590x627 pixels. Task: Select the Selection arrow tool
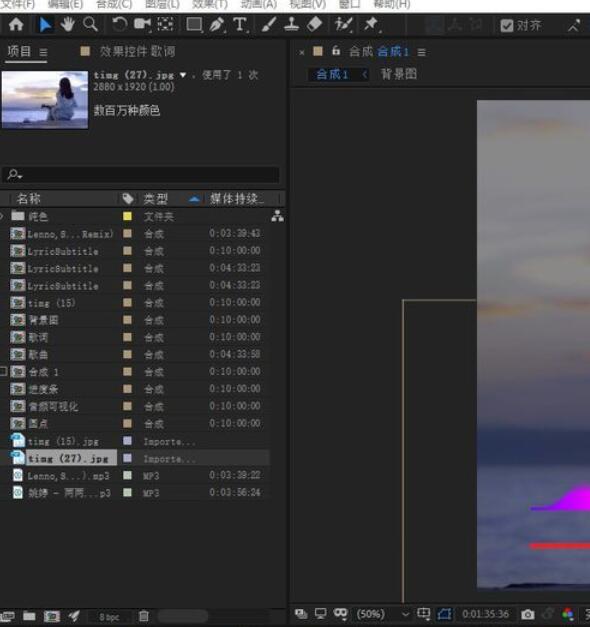pos(44,25)
